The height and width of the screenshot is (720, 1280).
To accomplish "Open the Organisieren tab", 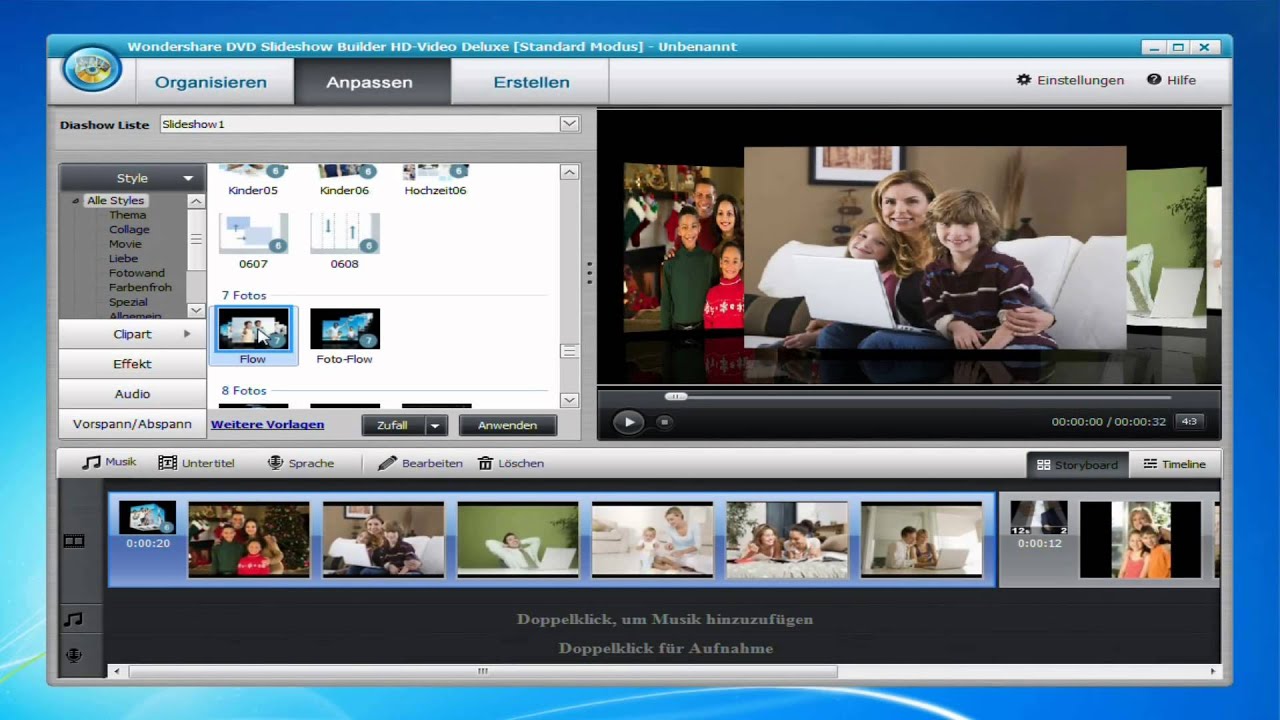I will click(211, 82).
